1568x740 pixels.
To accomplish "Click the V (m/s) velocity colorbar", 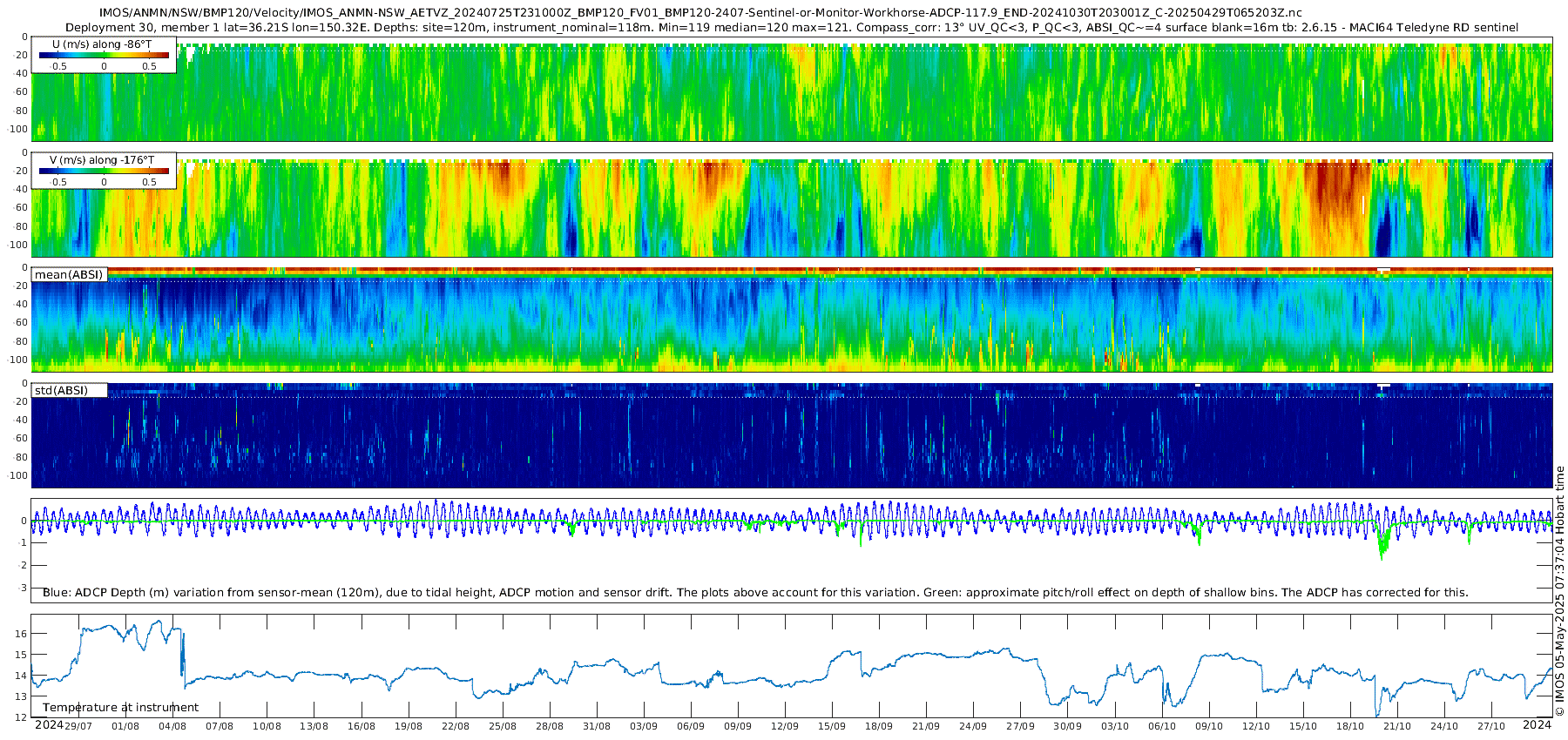I will click(104, 172).
